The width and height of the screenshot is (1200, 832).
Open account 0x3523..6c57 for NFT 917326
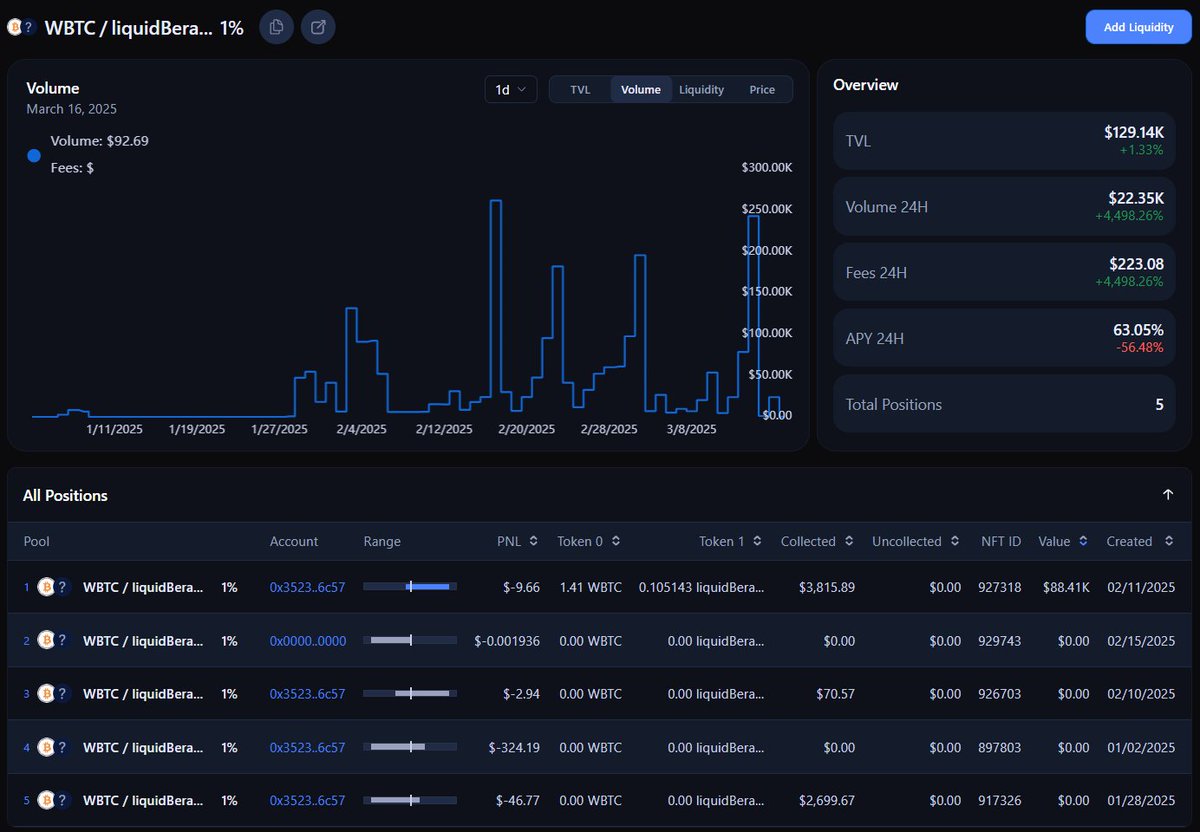pyautogui.click(x=307, y=801)
